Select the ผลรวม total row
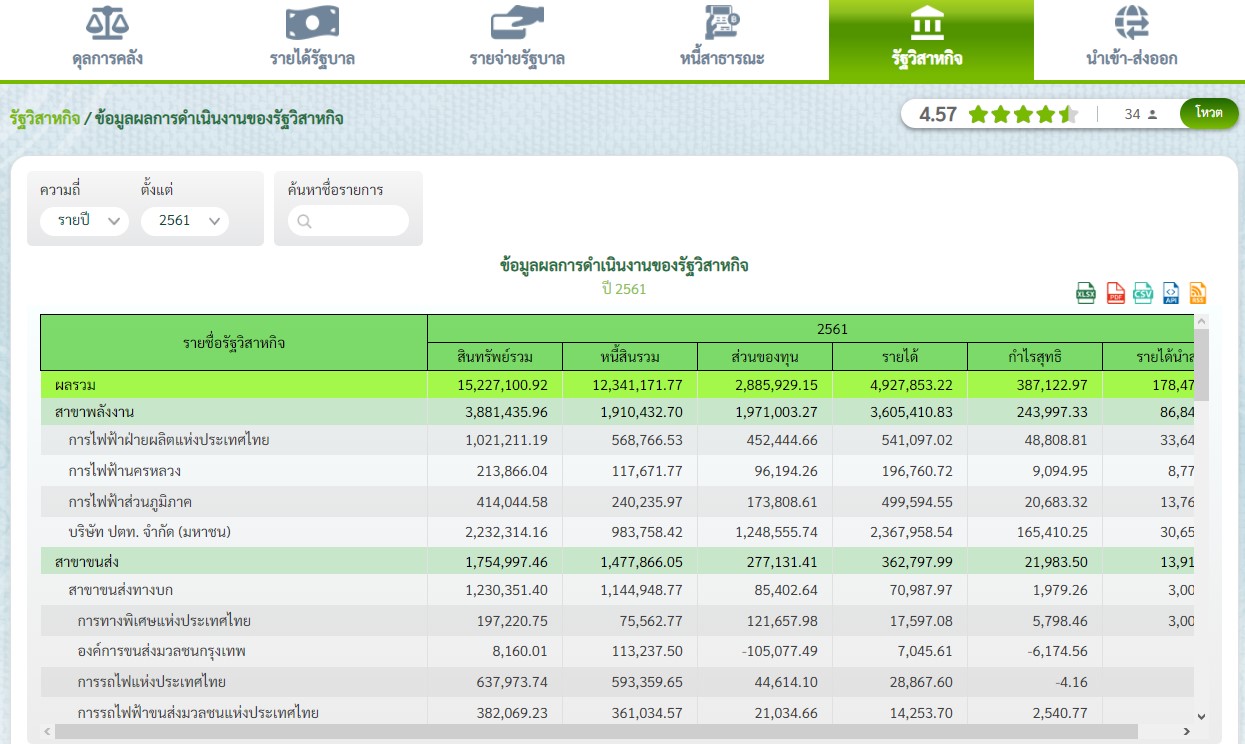The width and height of the screenshot is (1245, 744). [x=618, y=384]
